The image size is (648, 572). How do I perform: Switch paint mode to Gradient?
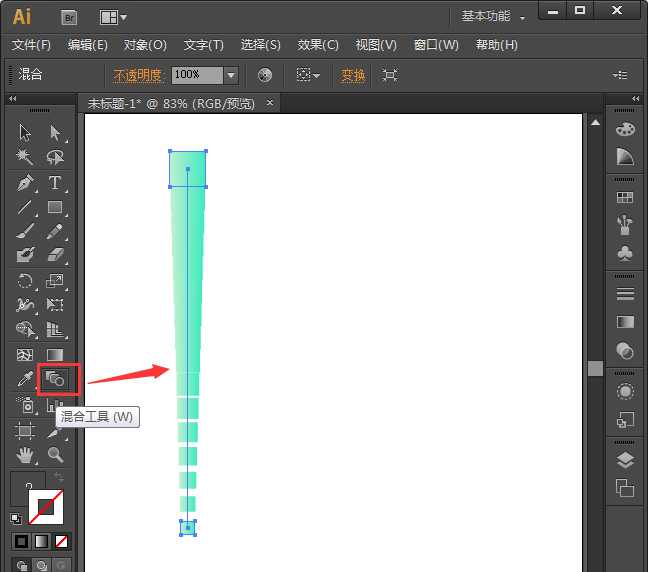(41, 541)
